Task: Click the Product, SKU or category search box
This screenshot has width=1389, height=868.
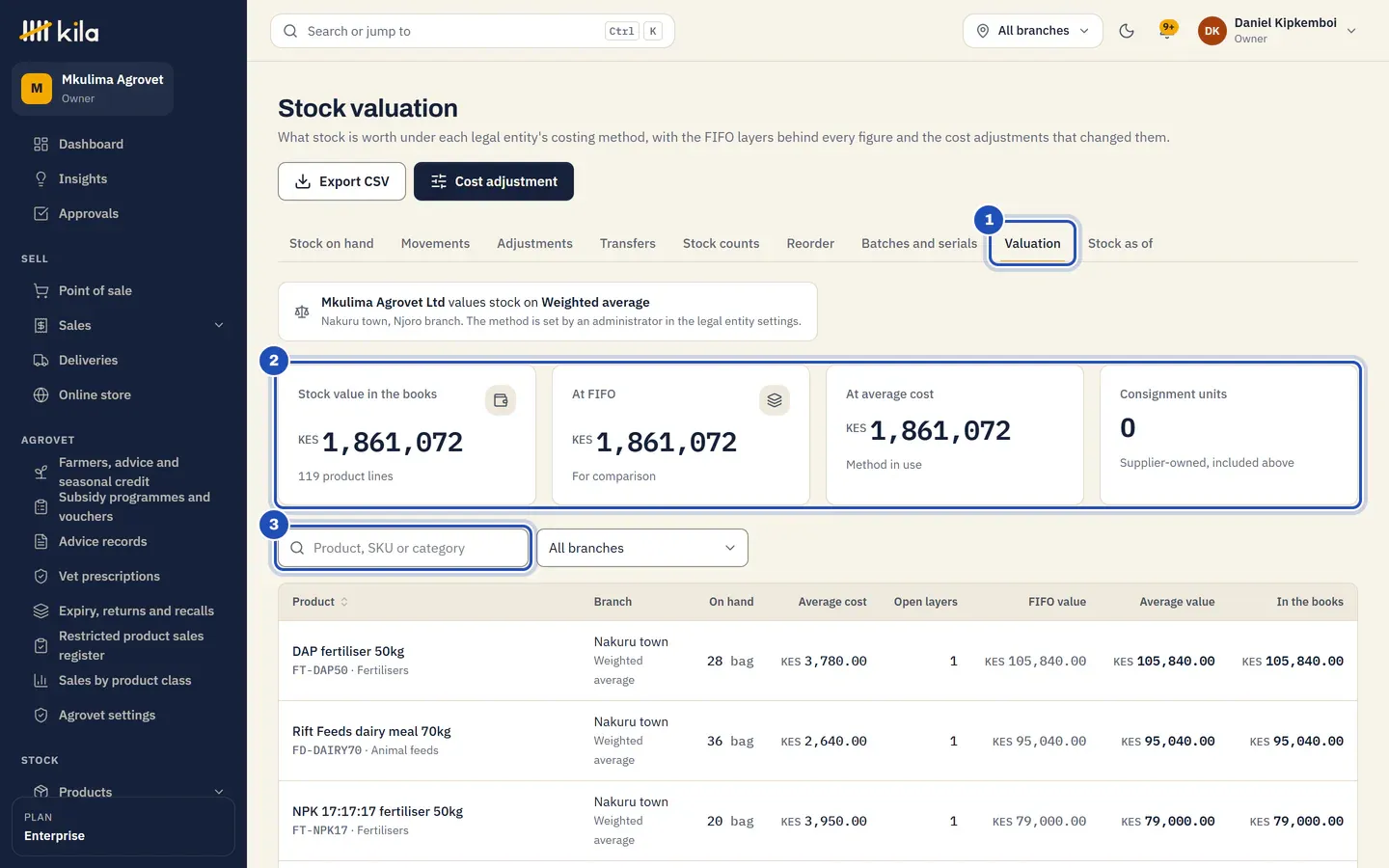Action: click(403, 548)
